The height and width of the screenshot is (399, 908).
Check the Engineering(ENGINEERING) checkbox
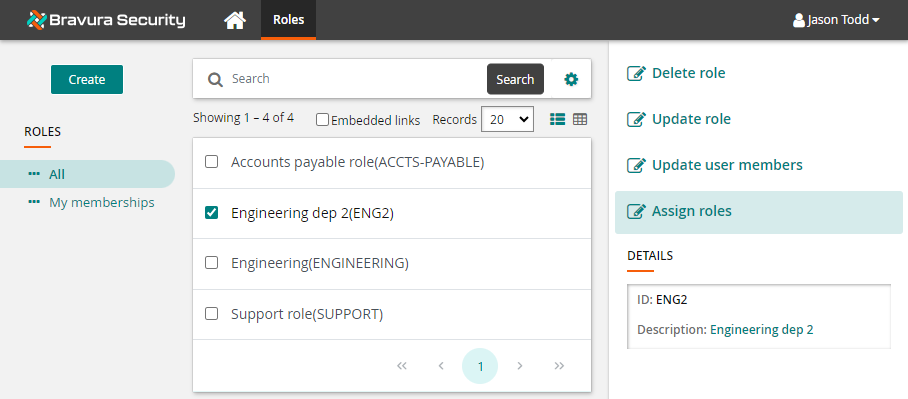click(x=211, y=263)
